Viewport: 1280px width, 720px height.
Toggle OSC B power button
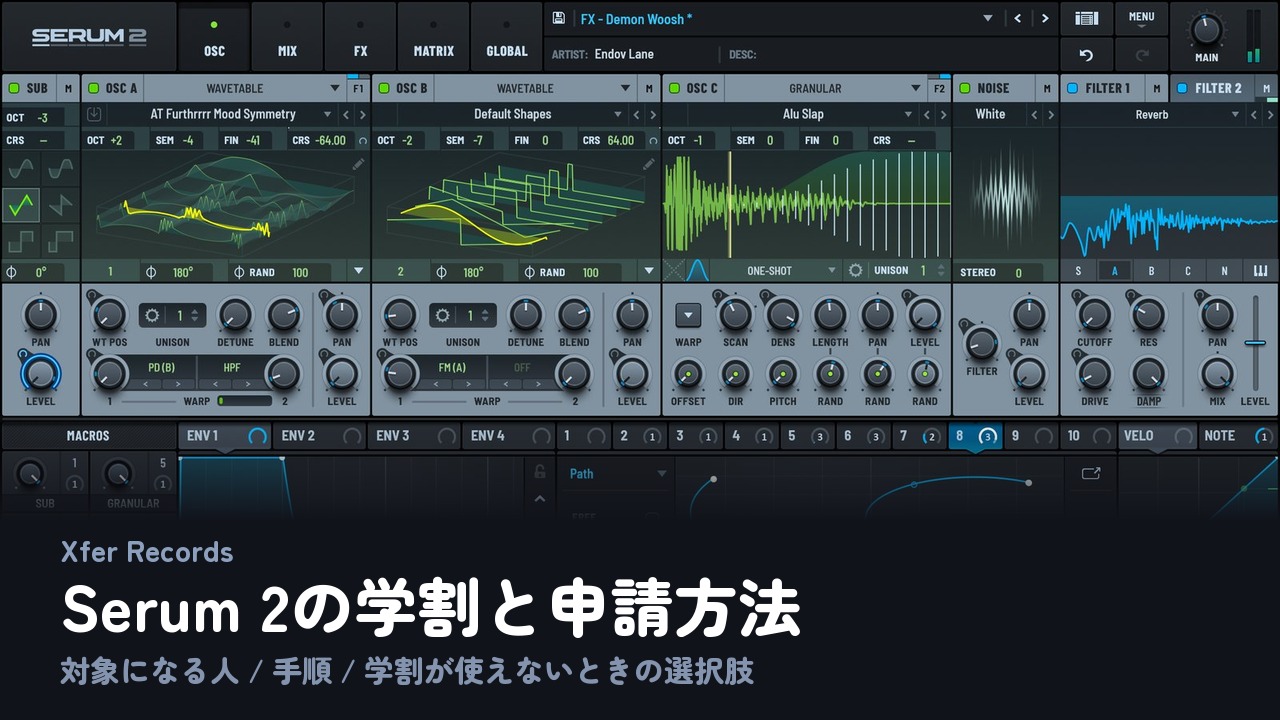[x=384, y=88]
